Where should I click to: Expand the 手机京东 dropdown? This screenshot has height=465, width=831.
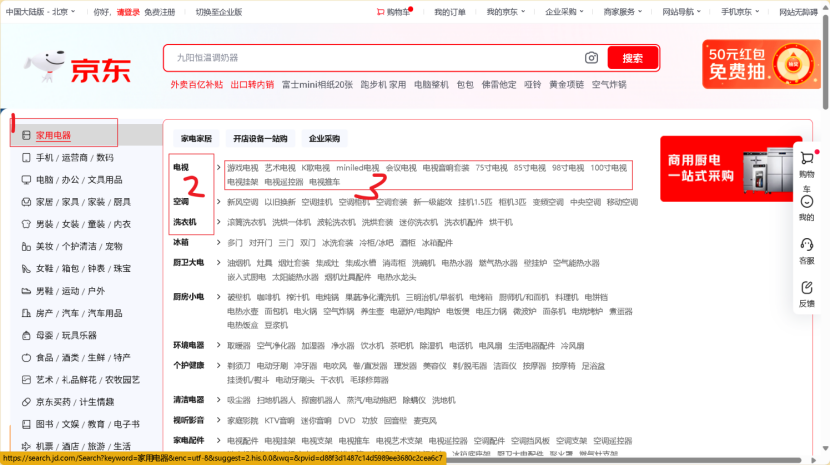pyautogui.click(x=740, y=12)
